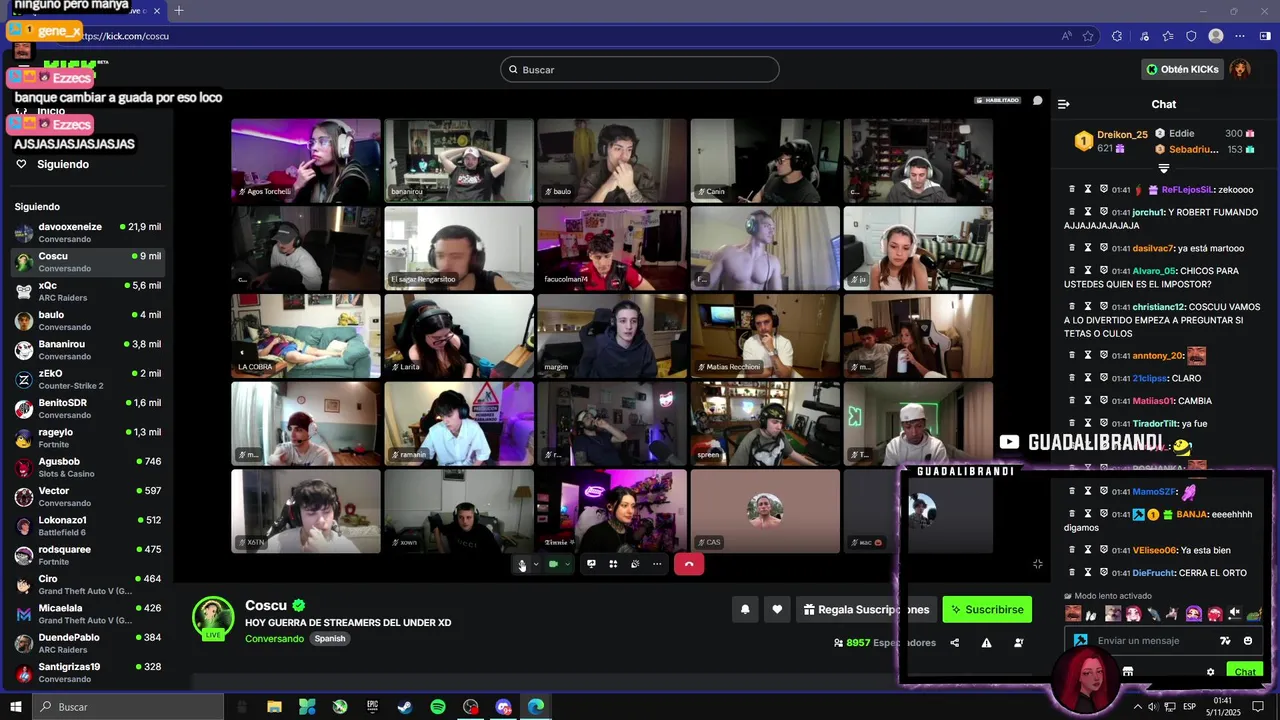Screen dimensions: 1280x720
Task: Open zEkO channel in sidebar
Action: click(x=88, y=379)
